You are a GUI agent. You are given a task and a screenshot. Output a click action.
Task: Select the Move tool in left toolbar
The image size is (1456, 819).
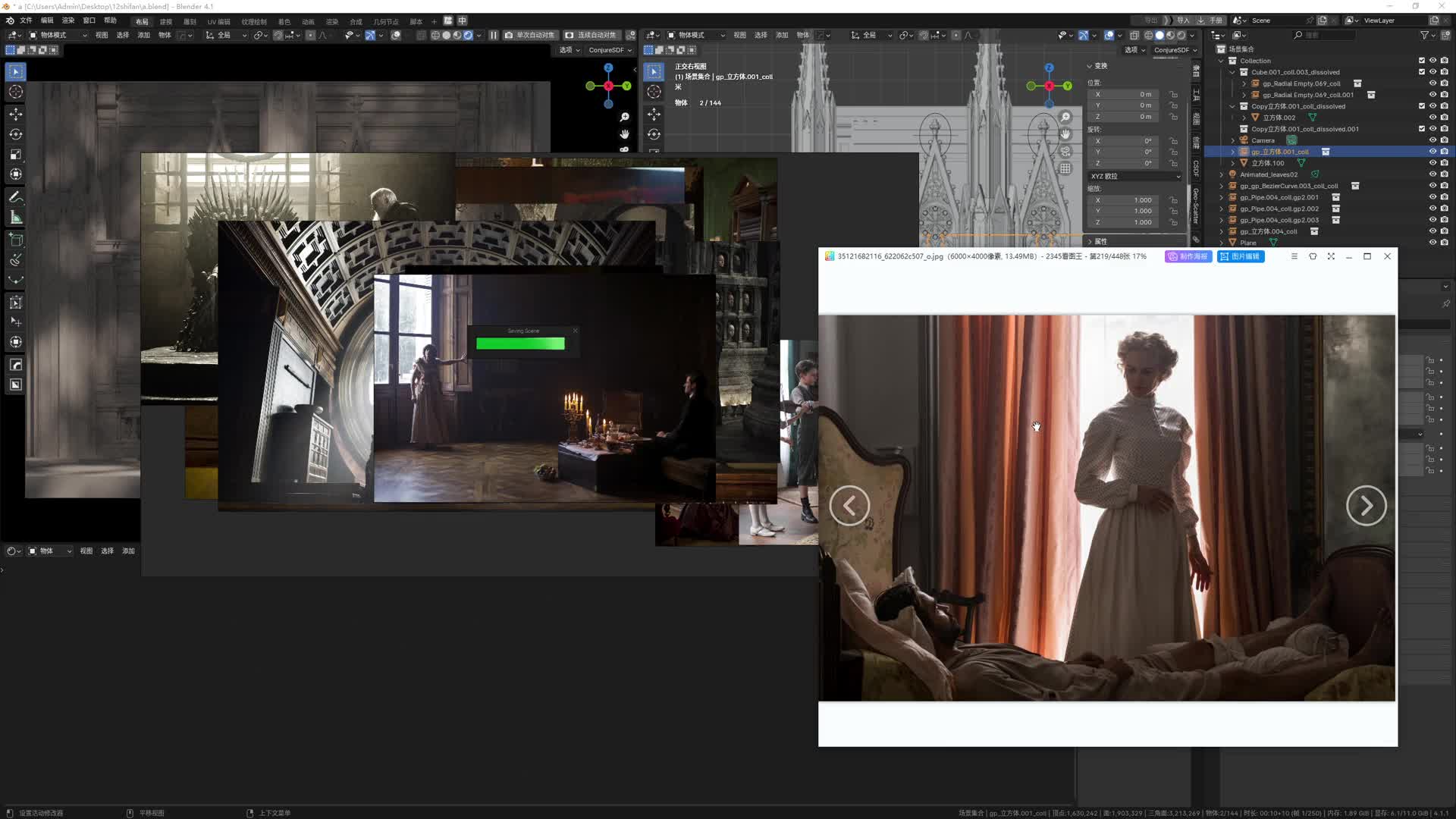[x=15, y=114]
